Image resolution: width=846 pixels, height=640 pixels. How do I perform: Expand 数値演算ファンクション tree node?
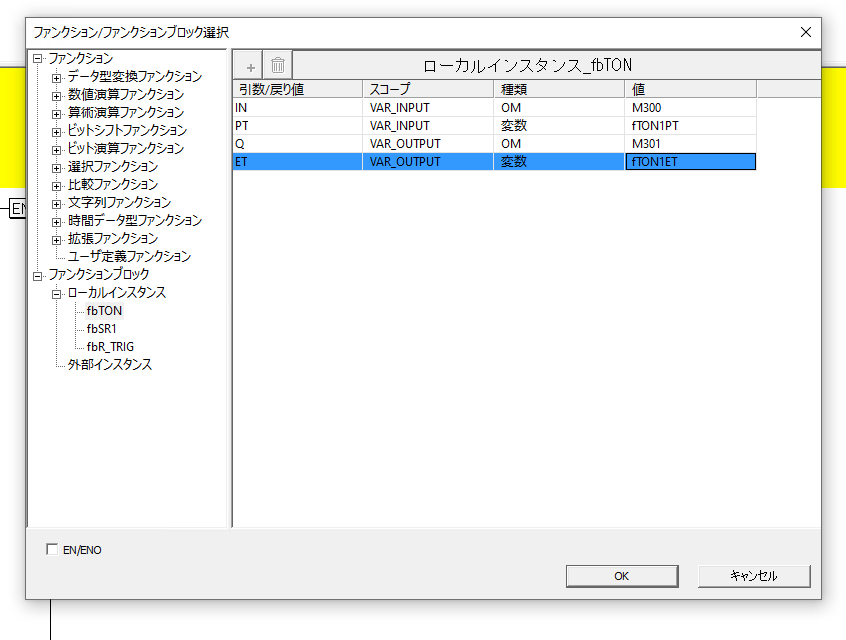(x=57, y=95)
